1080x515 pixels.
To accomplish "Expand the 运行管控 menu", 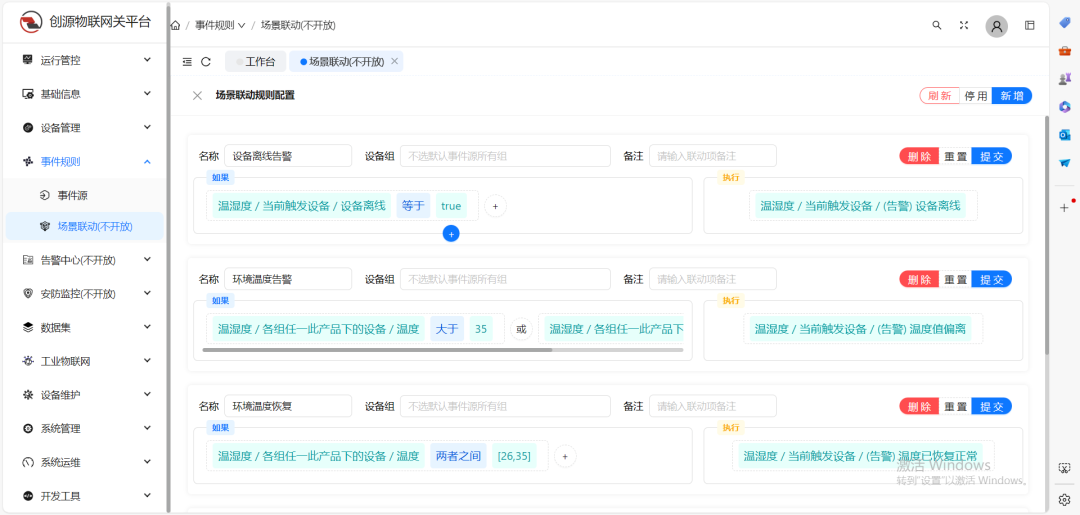I will (x=85, y=60).
